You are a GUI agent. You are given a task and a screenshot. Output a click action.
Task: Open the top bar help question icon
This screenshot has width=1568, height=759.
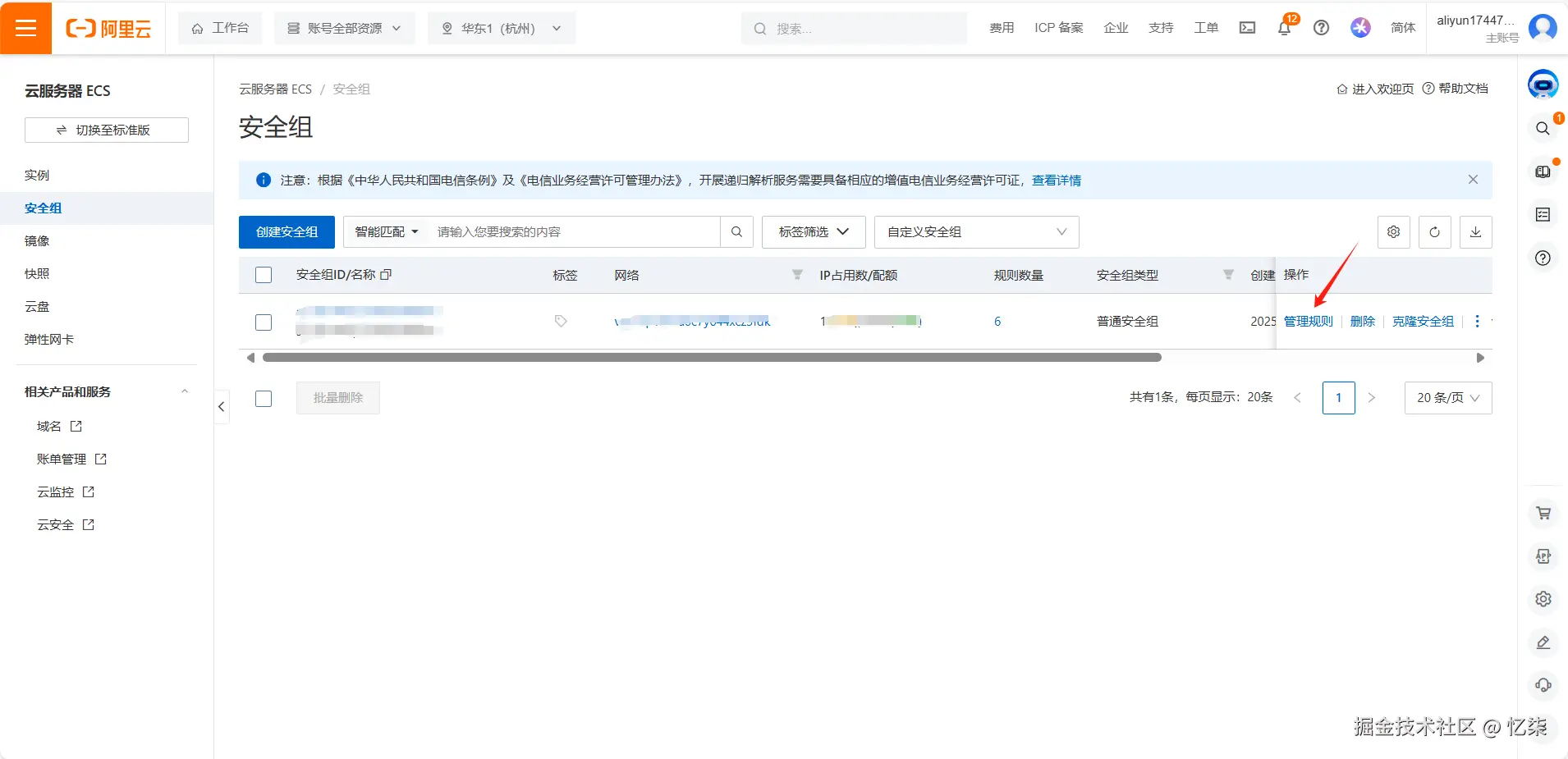[1321, 28]
